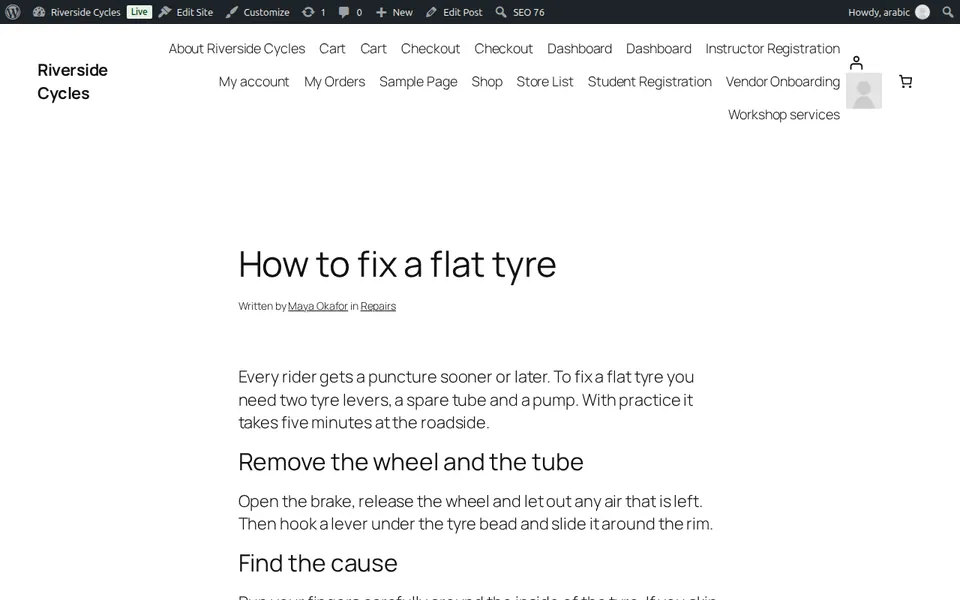The height and width of the screenshot is (600, 960).
Task: Click the search magnifier beside the toolbar avatar
Action: point(948,12)
